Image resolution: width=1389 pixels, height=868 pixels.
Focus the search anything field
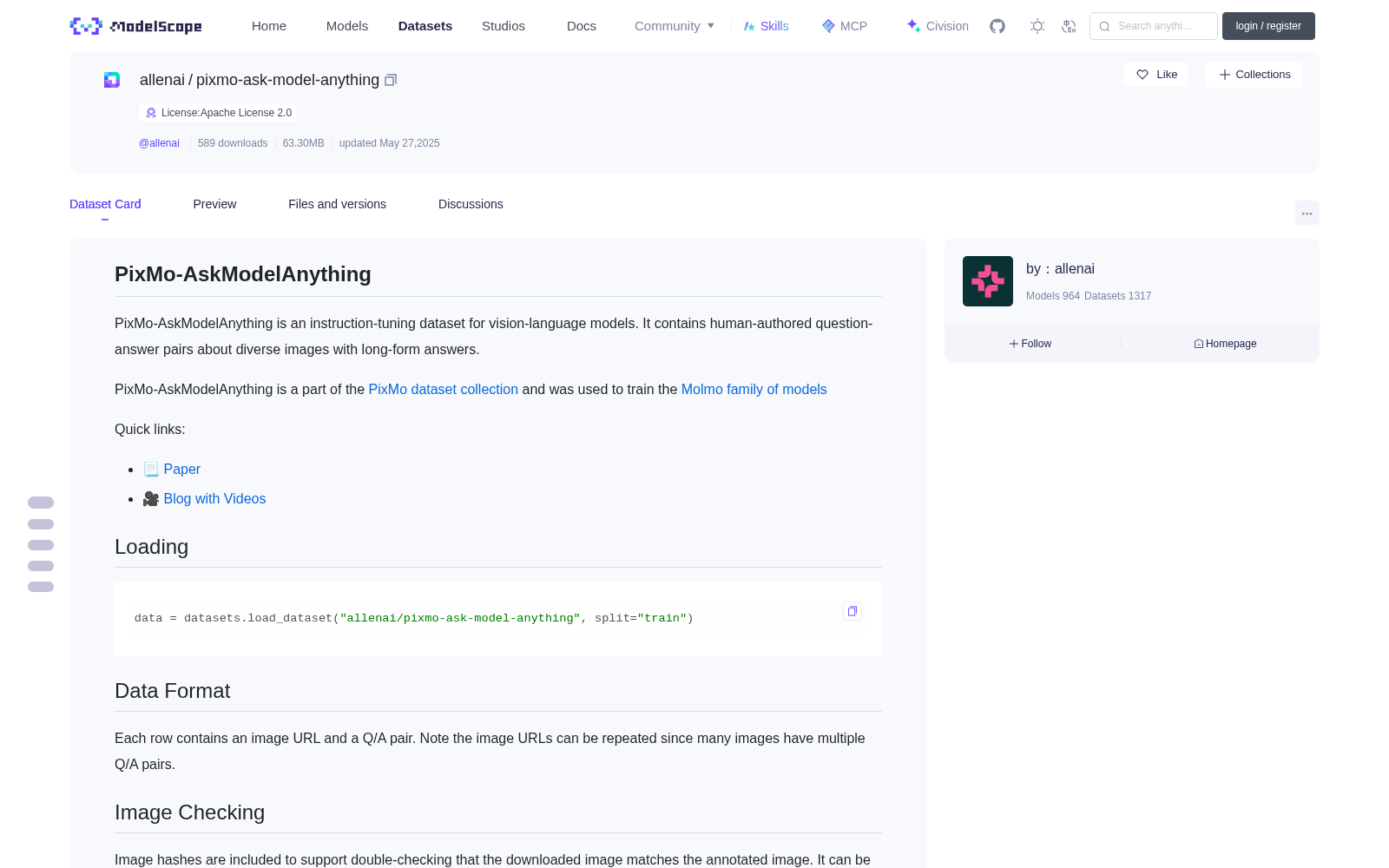point(1154,26)
